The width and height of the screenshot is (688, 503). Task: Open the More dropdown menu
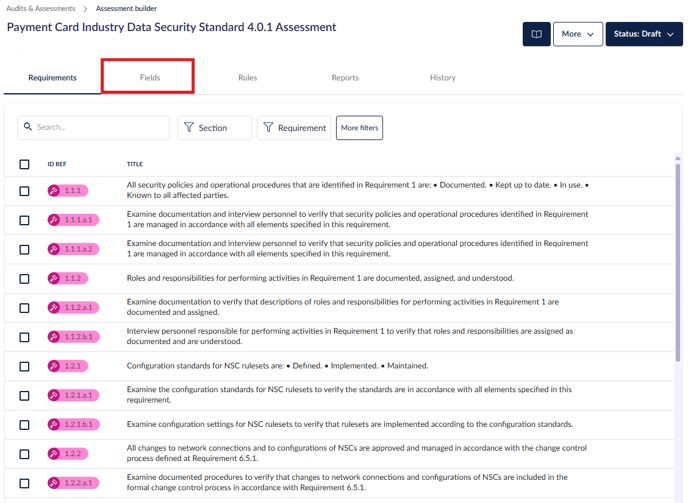coord(577,34)
